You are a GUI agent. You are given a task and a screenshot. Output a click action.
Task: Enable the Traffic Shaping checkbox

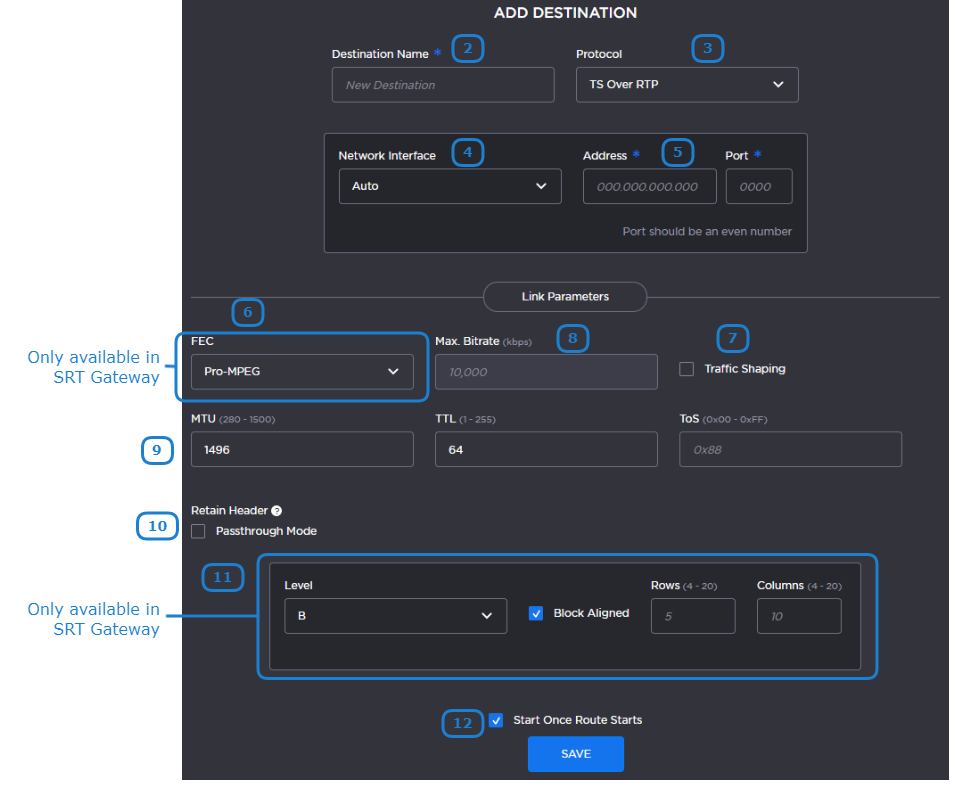click(686, 369)
